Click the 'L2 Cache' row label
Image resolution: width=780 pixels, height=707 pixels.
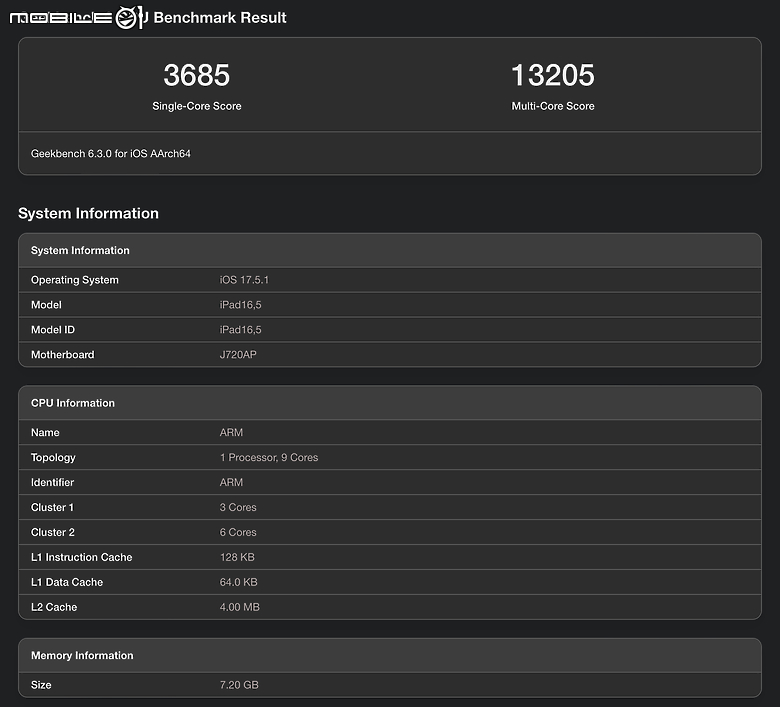54,607
